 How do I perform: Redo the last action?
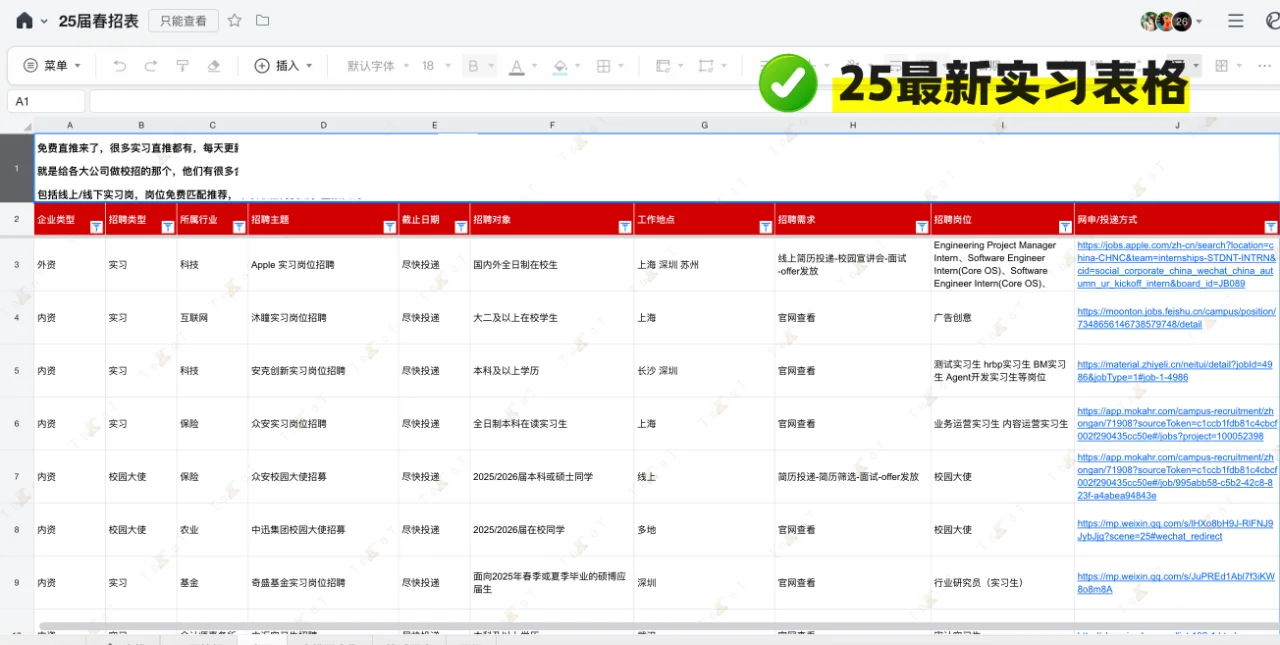coord(151,65)
